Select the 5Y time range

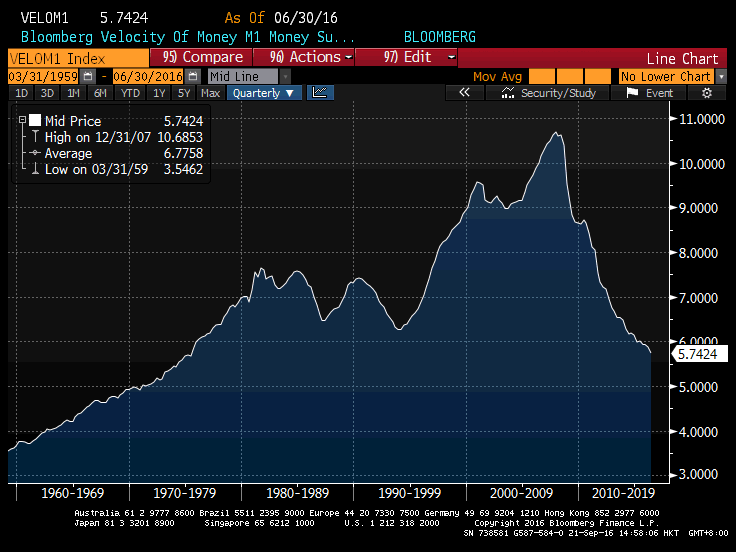click(x=183, y=93)
